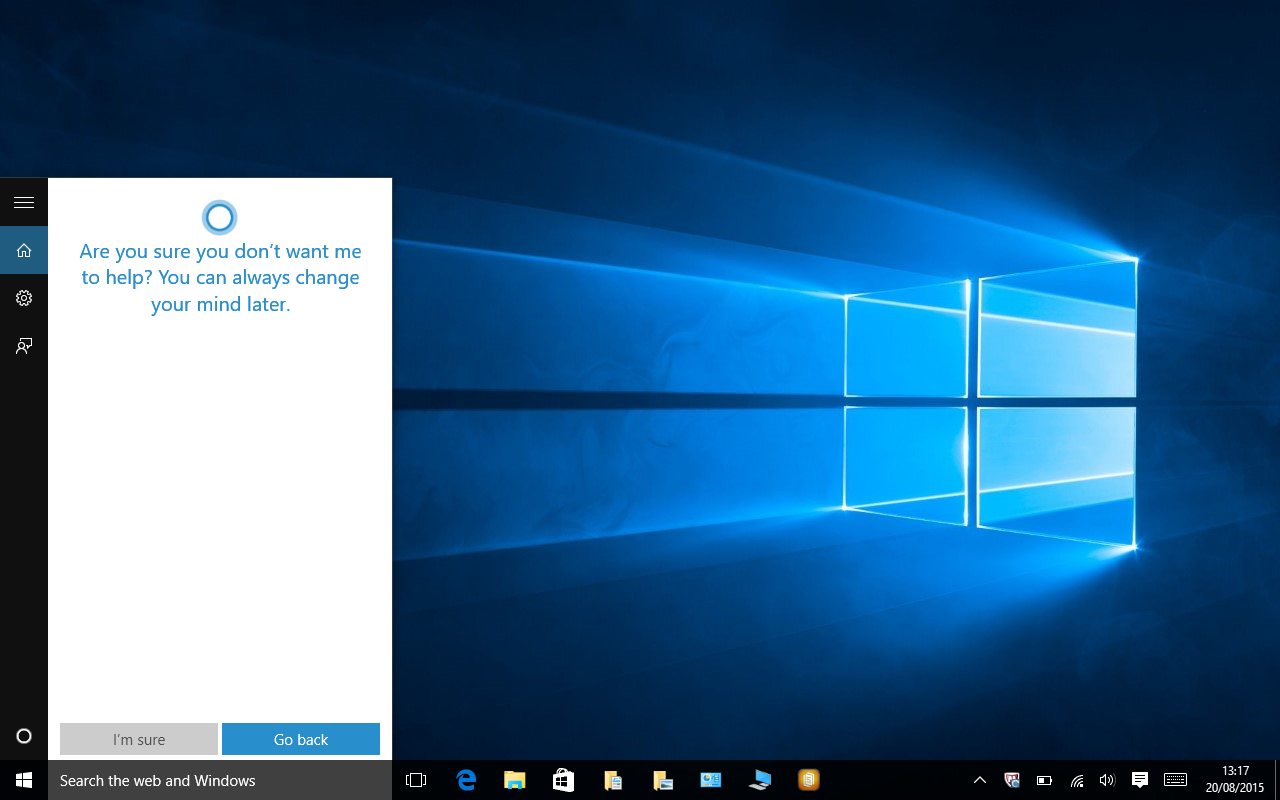The width and height of the screenshot is (1280, 800).
Task: Click the "Go back" button
Action: pos(300,739)
